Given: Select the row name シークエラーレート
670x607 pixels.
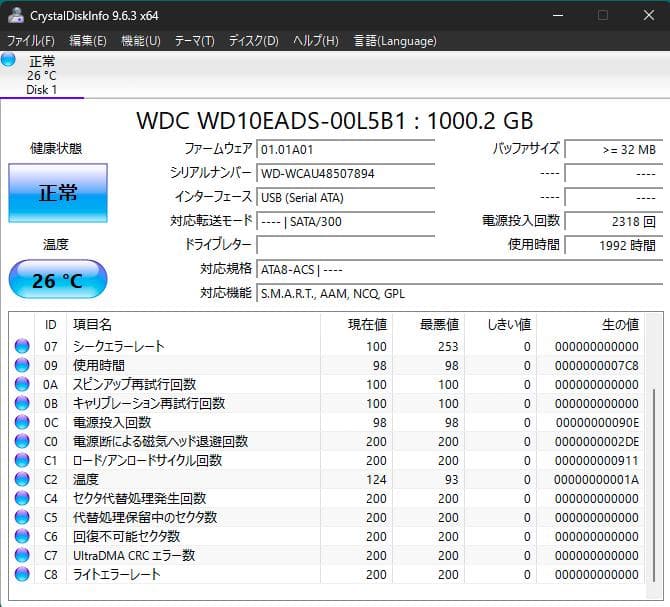Looking at the screenshot, I should [x=119, y=346].
